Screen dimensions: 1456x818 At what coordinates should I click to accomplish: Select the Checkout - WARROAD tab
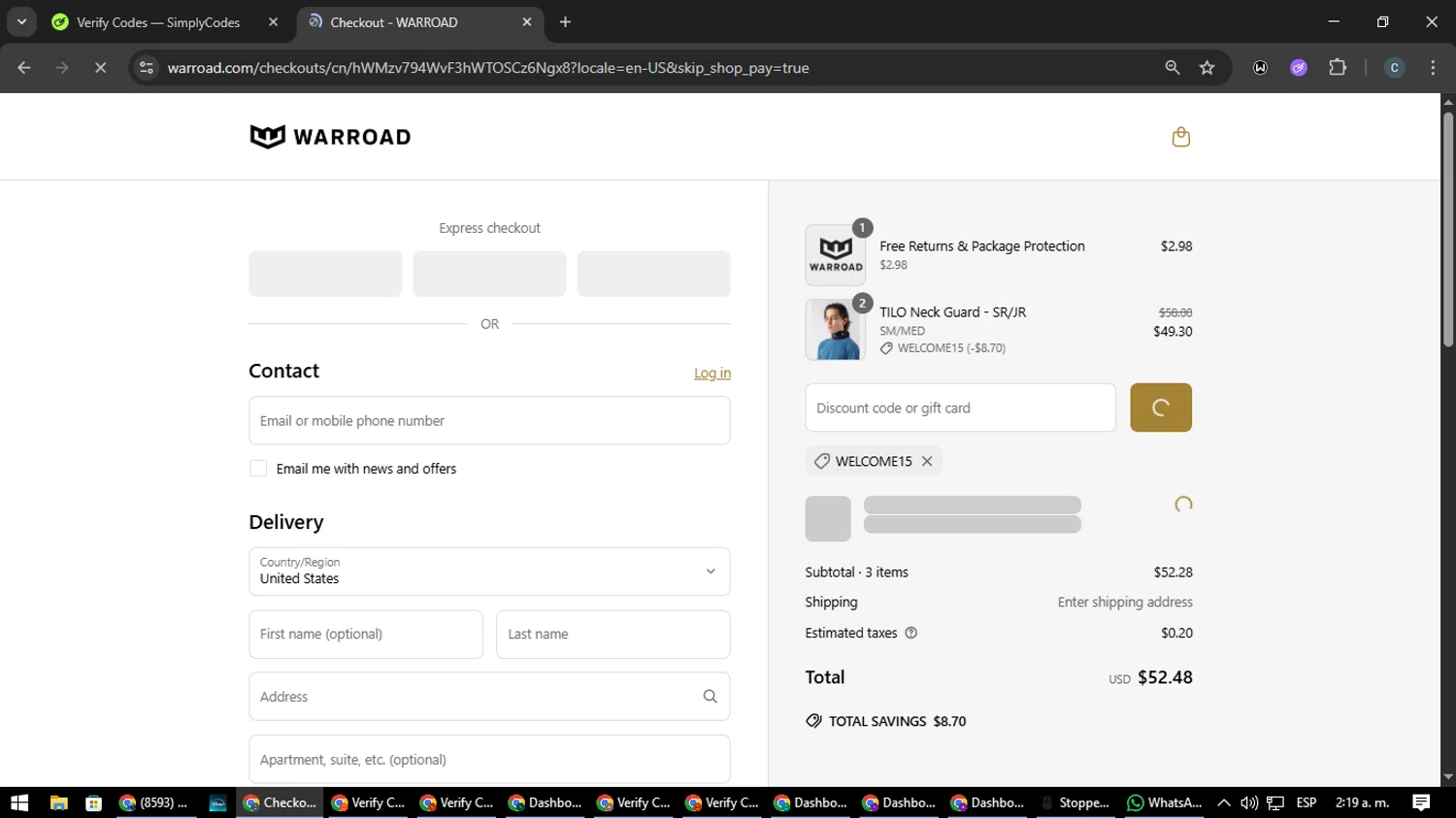click(420, 22)
